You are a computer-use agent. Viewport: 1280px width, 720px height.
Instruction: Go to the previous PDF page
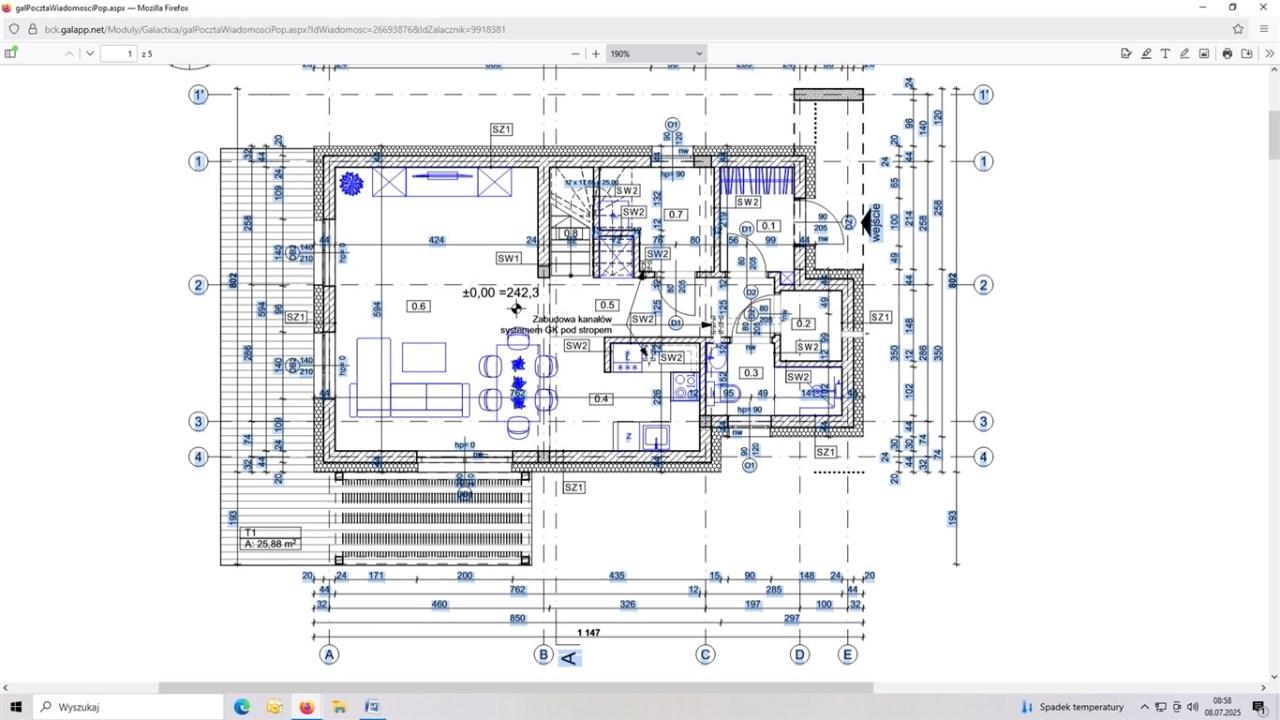69,53
